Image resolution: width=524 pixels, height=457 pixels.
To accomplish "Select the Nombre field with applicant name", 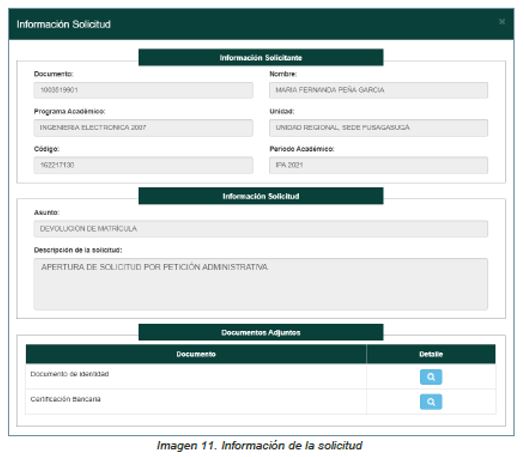I will (x=378, y=90).
